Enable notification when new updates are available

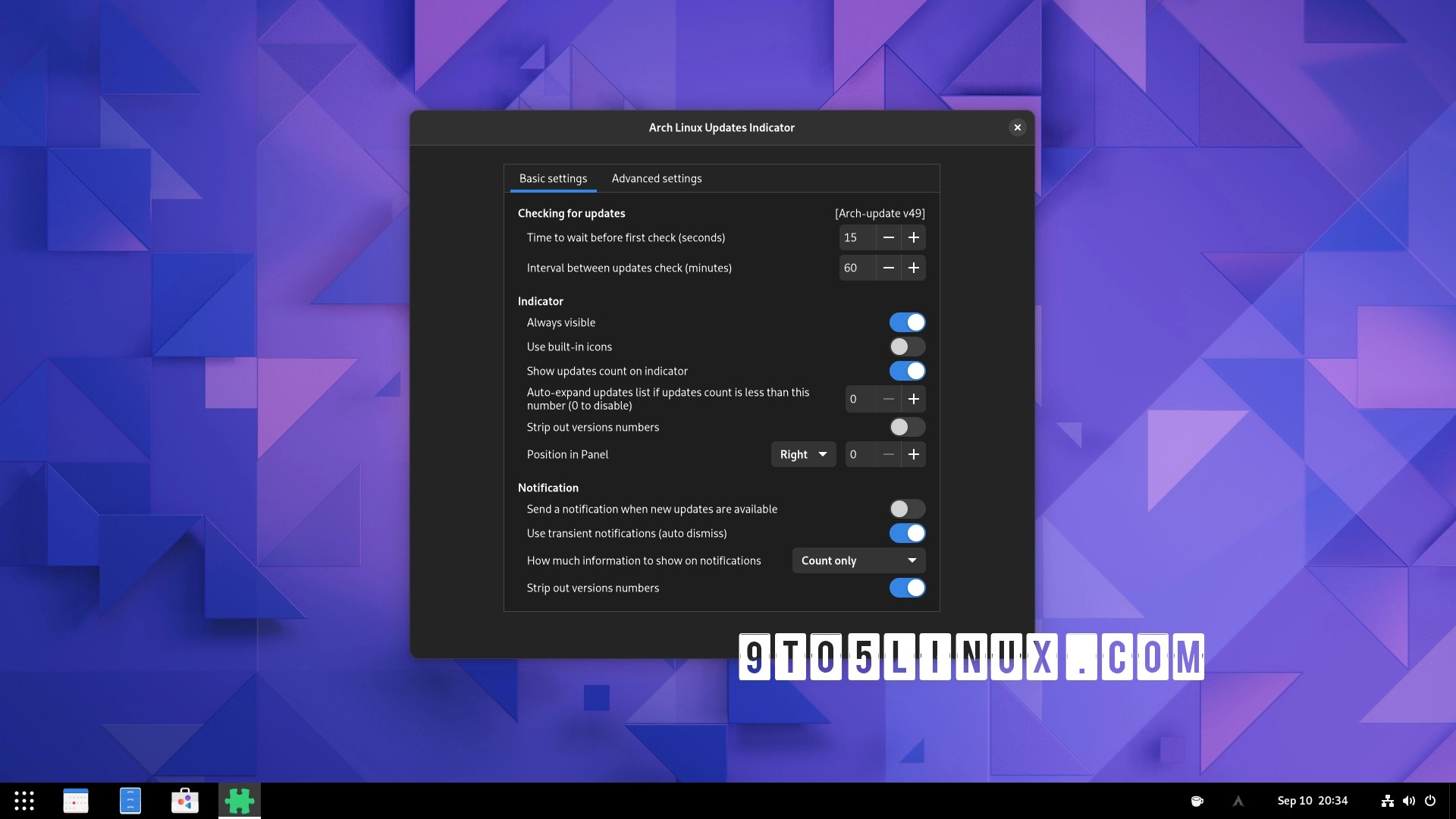pos(908,509)
